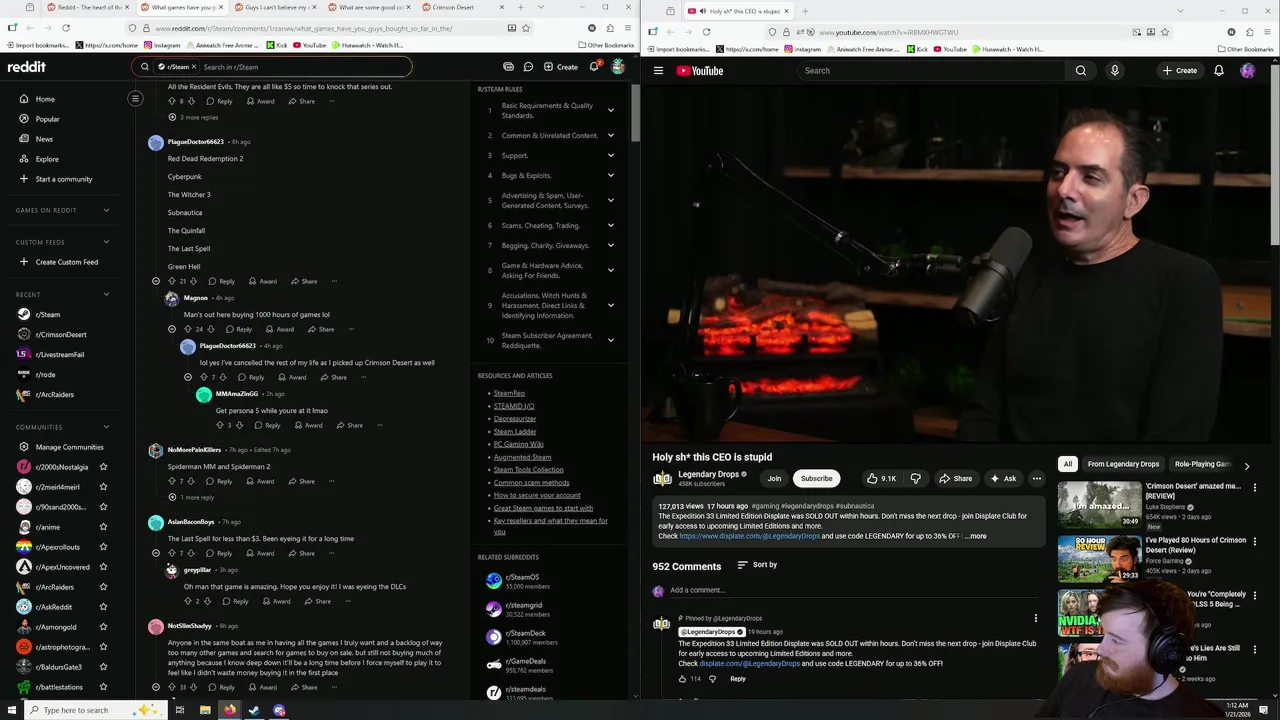Subscribe to Legendary Drops channel
The height and width of the screenshot is (720, 1280).
click(x=816, y=478)
